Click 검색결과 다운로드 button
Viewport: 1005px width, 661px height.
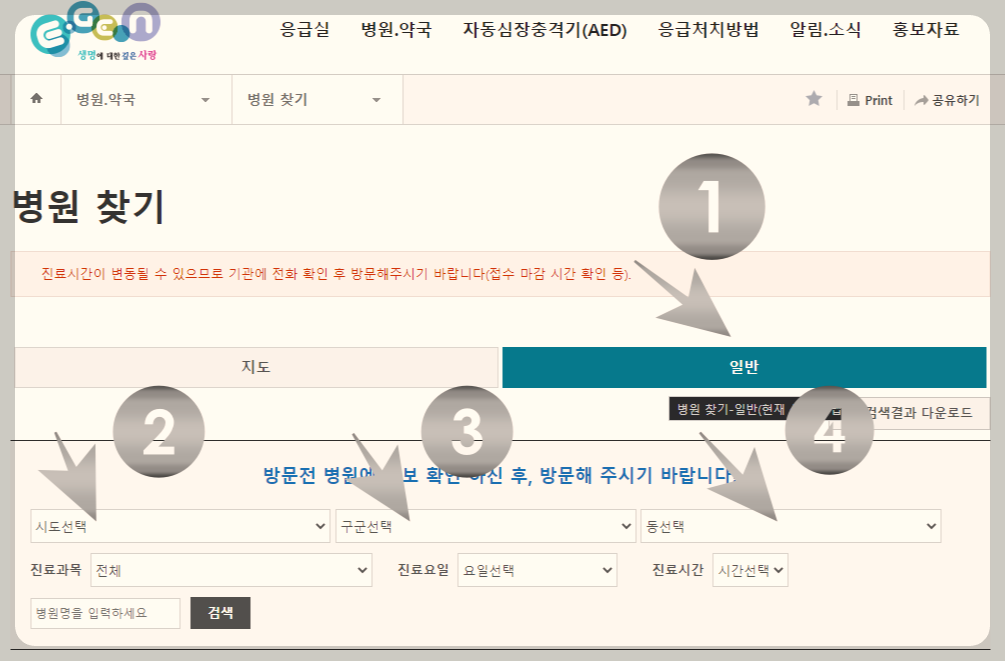pyautogui.click(x=920, y=413)
